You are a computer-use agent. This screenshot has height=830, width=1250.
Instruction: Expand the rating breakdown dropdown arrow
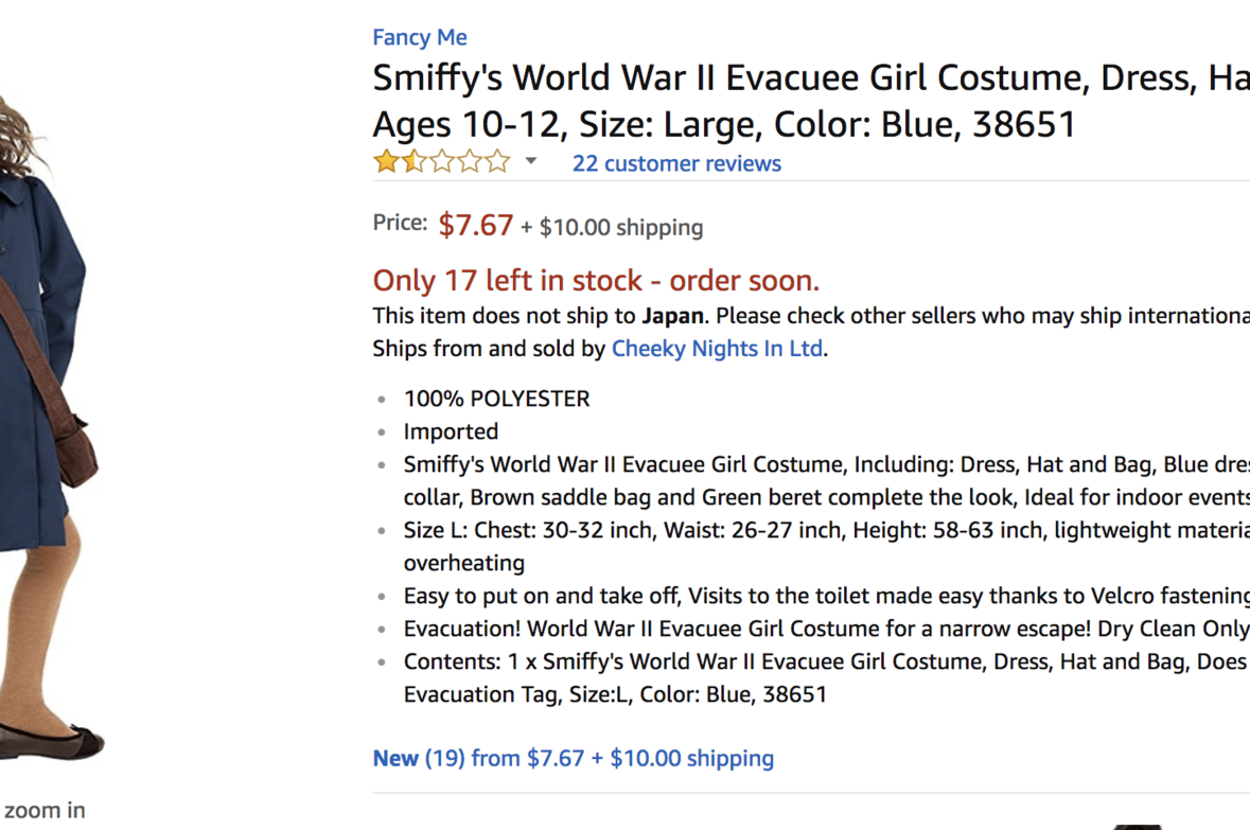pyautogui.click(x=531, y=161)
